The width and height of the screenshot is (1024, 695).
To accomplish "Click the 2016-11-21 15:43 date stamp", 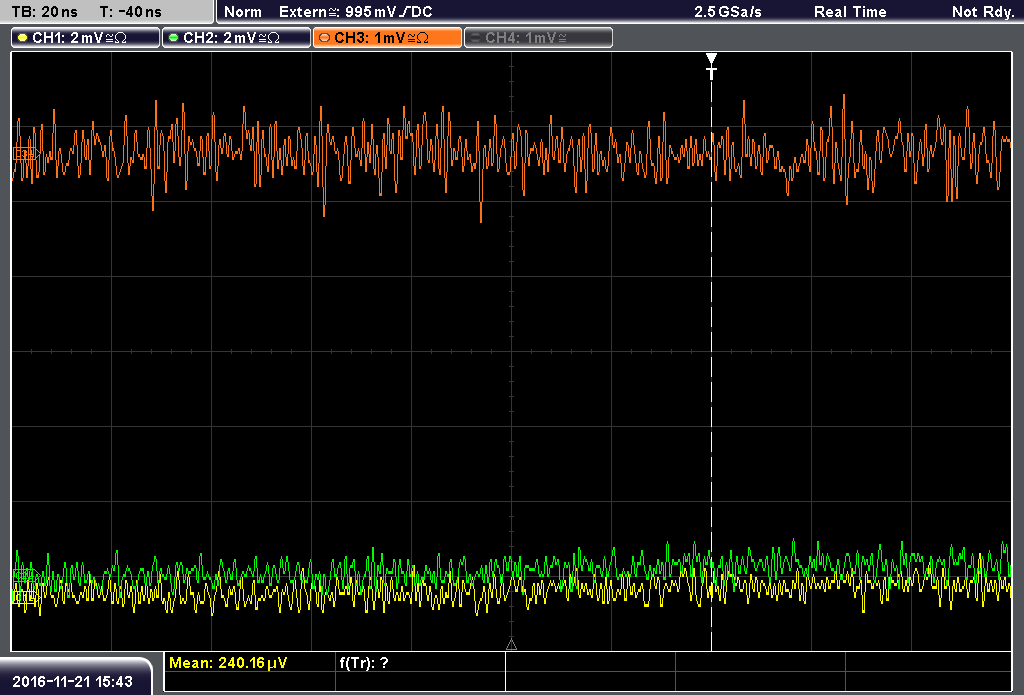I will [72, 681].
